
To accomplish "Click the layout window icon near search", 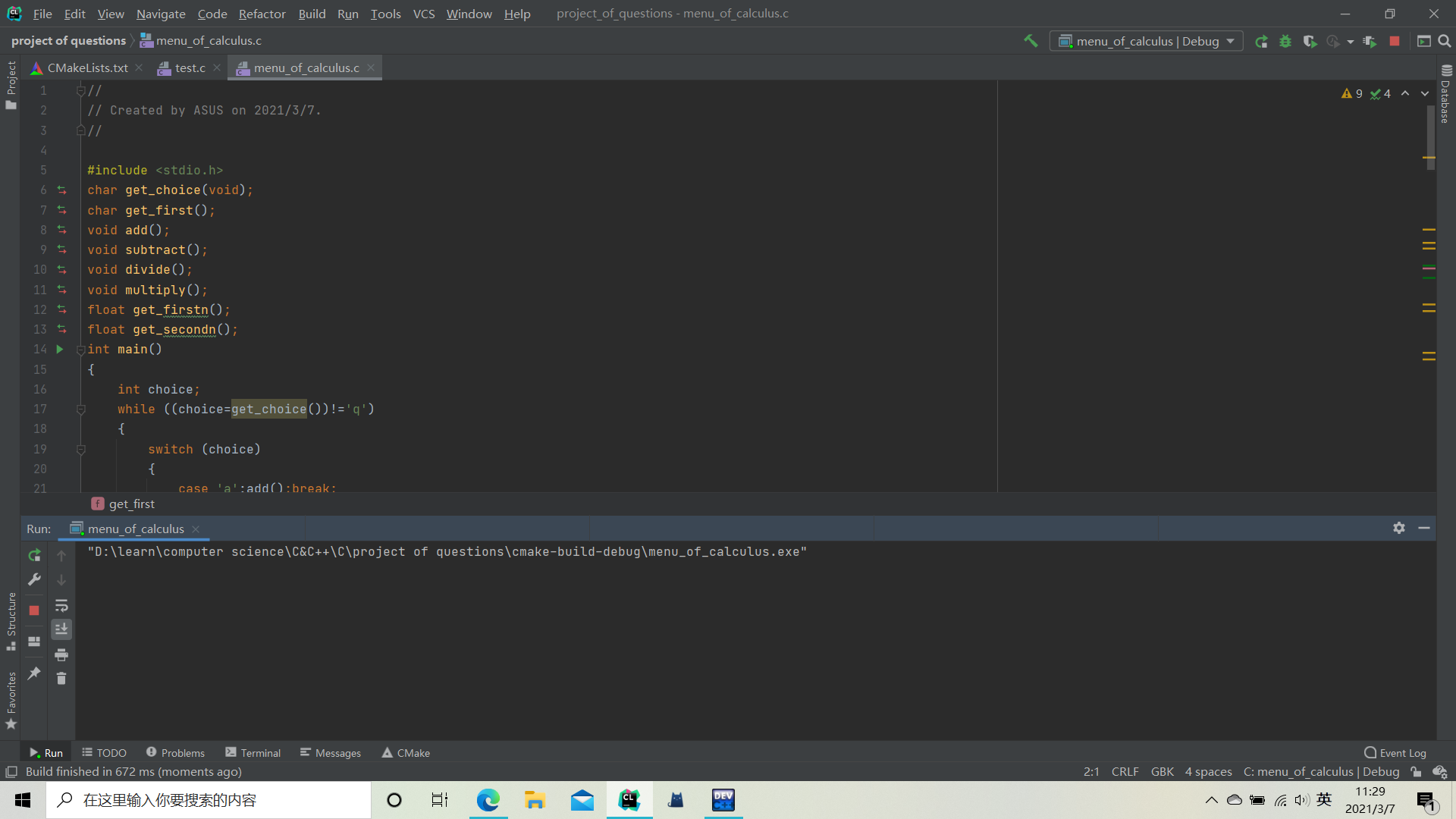I will coord(1424,41).
